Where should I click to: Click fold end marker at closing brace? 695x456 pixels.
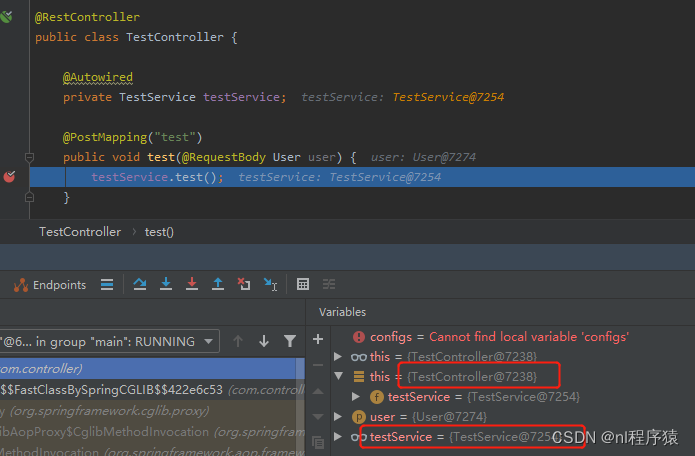pyautogui.click(x=29, y=197)
